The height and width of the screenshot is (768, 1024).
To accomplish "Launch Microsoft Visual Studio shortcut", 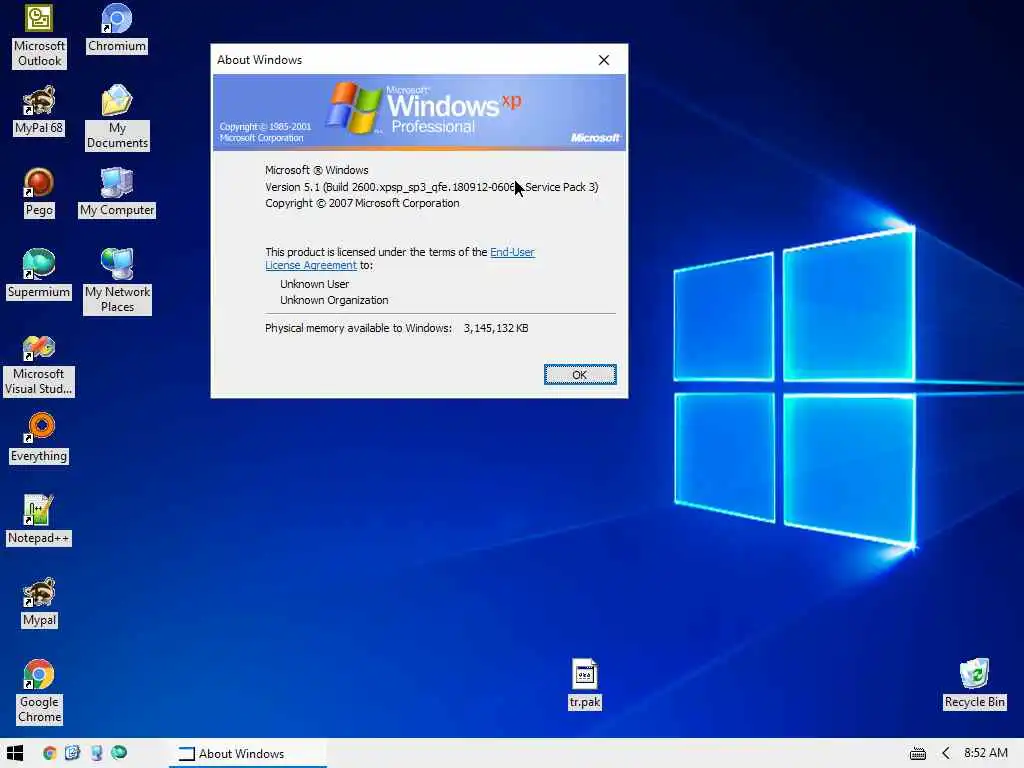I will tap(39, 364).
